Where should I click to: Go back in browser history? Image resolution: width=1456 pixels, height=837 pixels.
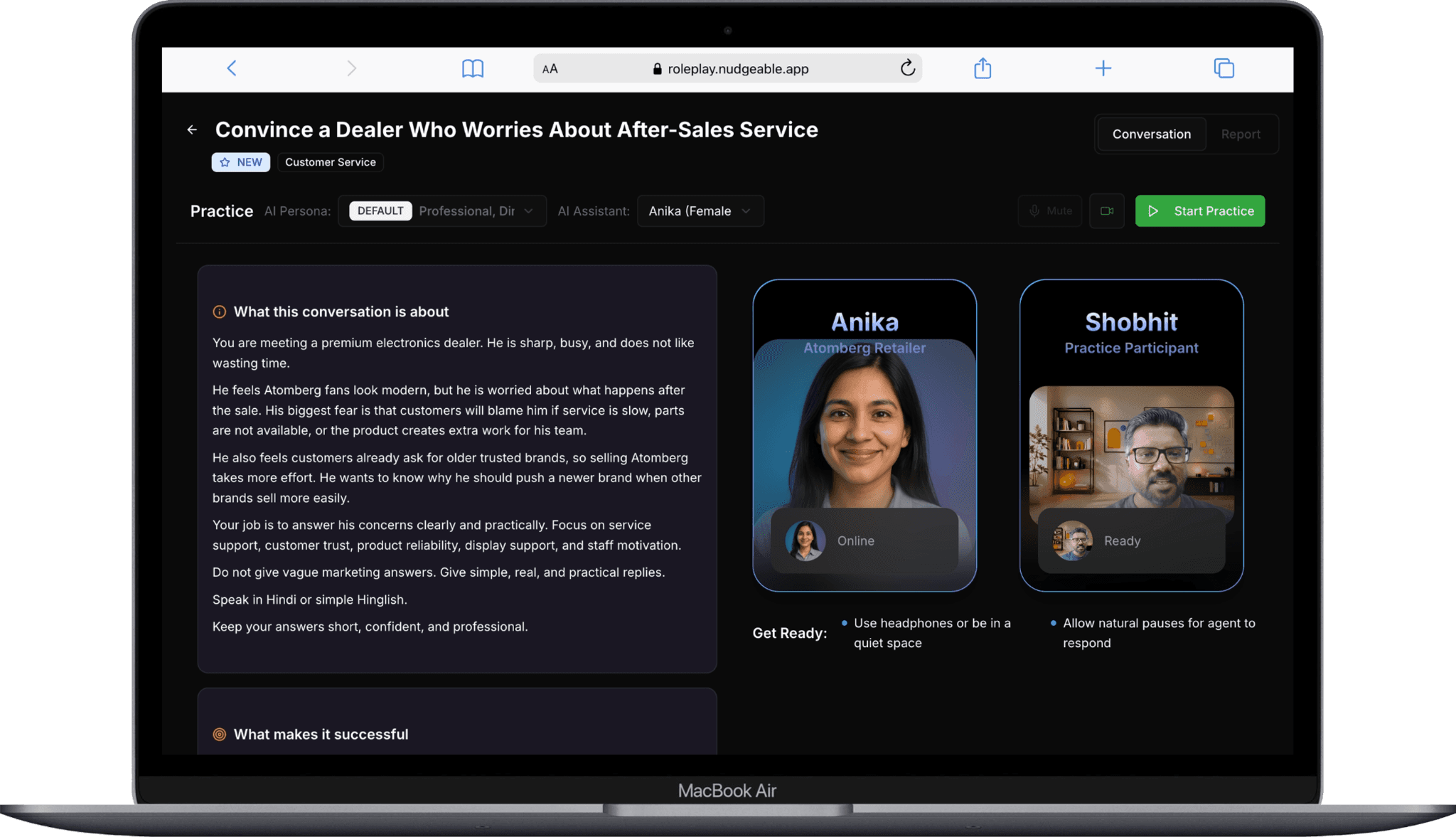231,68
